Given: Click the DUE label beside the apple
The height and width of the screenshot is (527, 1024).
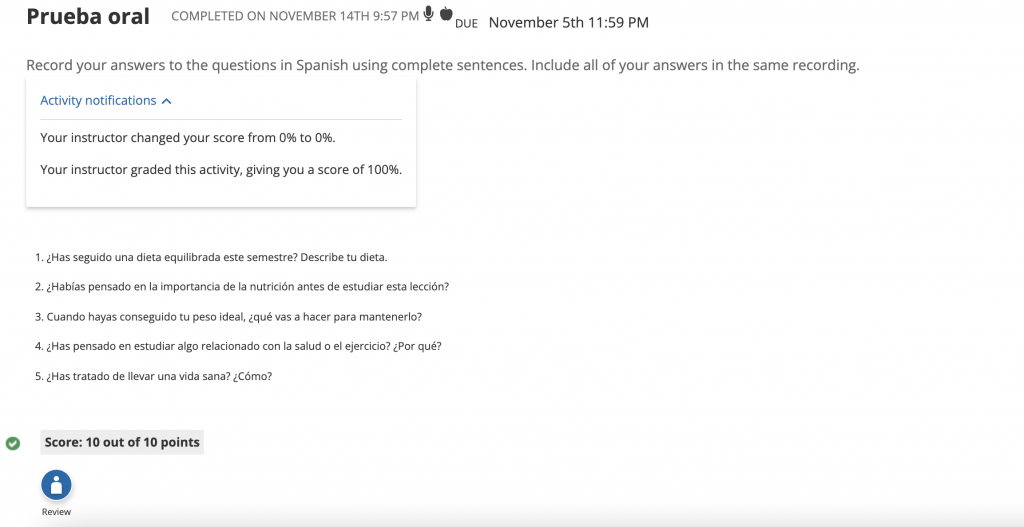Looking at the screenshot, I should point(466,24).
